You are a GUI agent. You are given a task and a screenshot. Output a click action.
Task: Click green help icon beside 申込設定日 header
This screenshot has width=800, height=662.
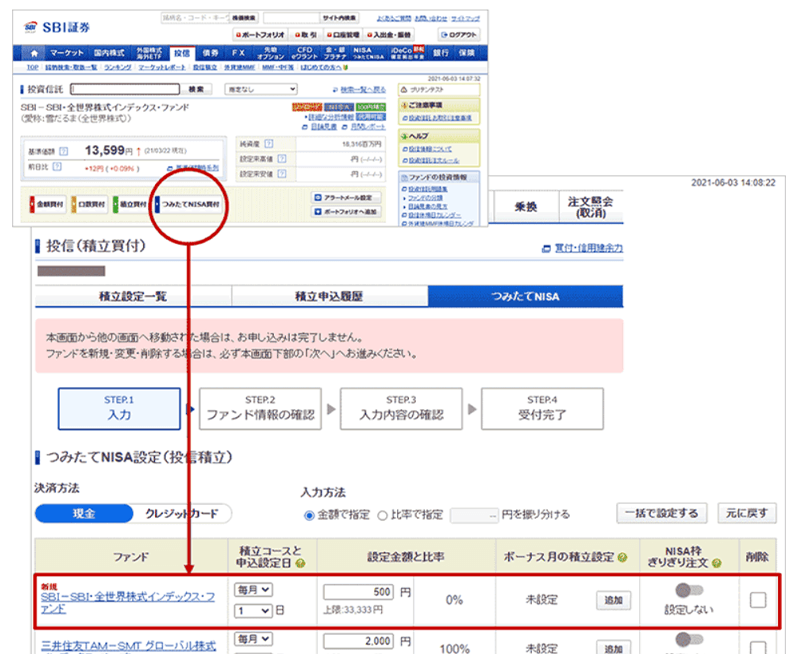(x=301, y=563)
